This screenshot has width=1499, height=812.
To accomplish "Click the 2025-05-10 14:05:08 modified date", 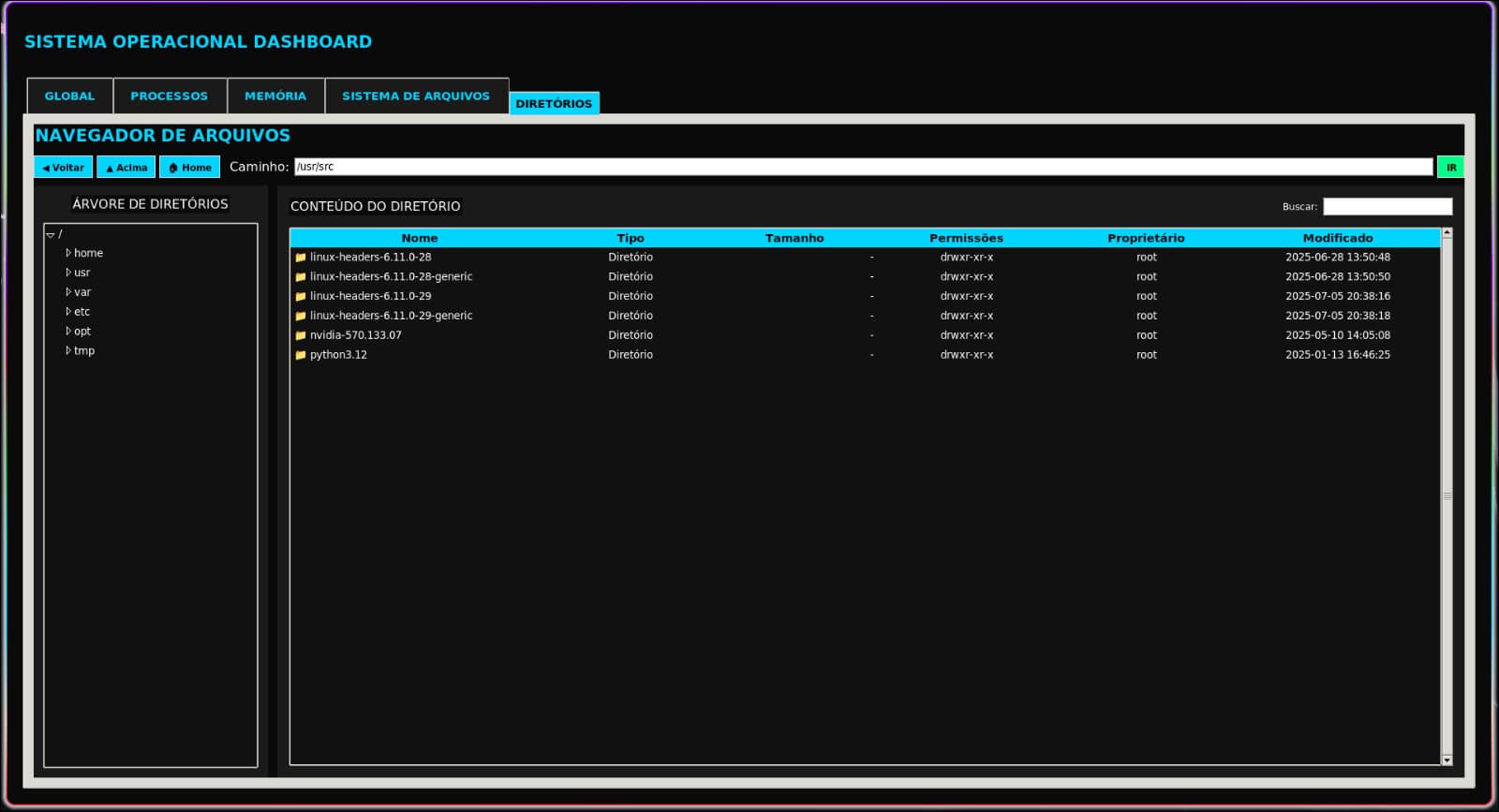I will [x=1338, y=335].
